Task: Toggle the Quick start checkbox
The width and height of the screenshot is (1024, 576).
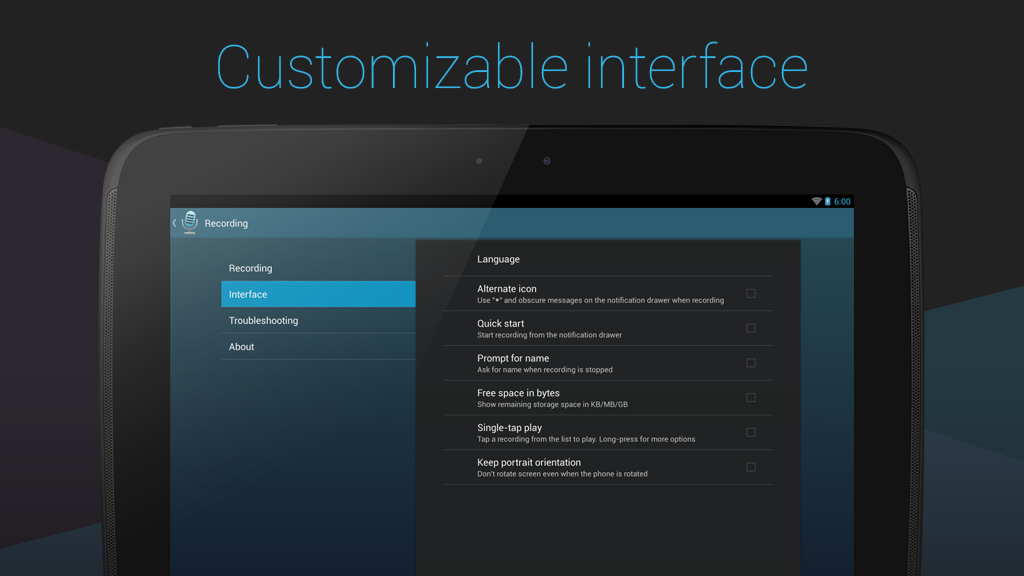Action: click(750, 328)
